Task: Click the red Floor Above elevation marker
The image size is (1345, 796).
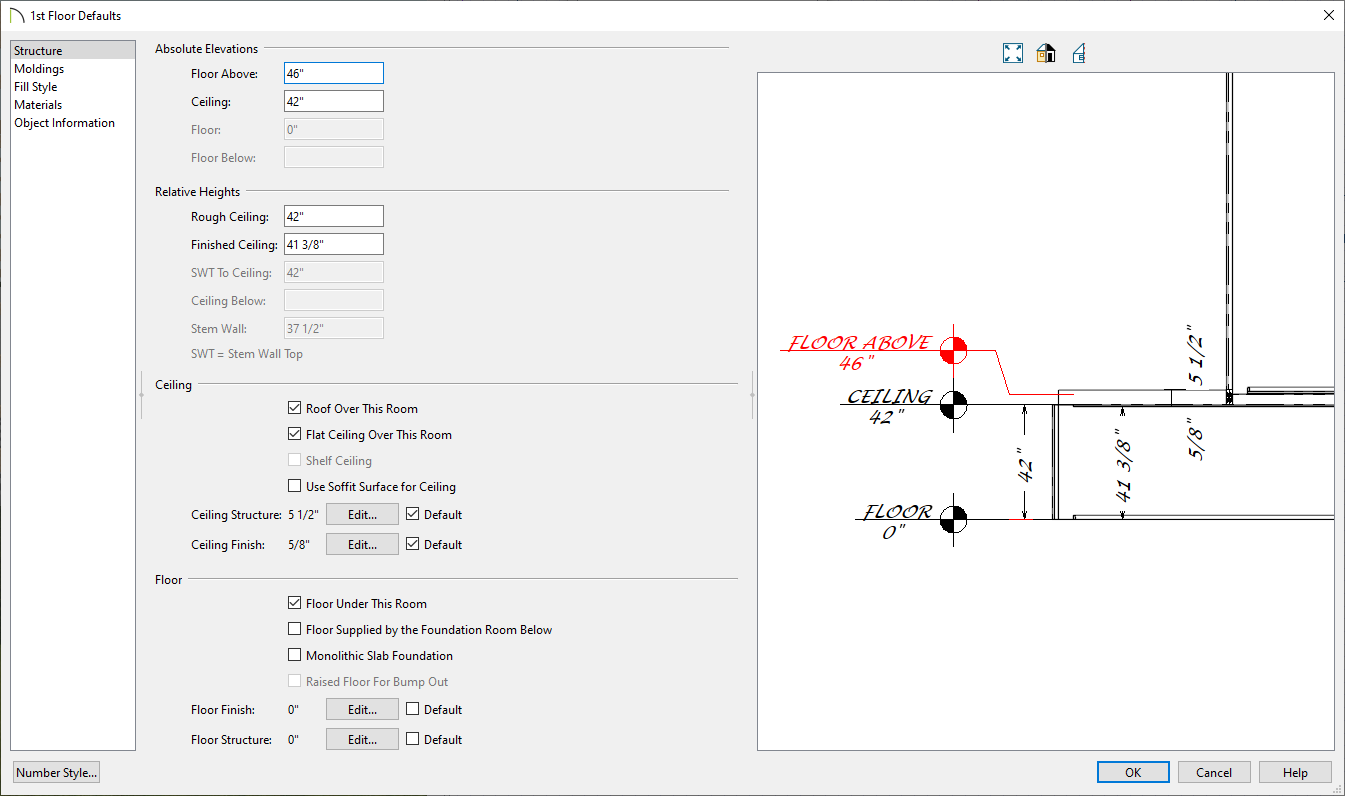Action: pos(954,349)
